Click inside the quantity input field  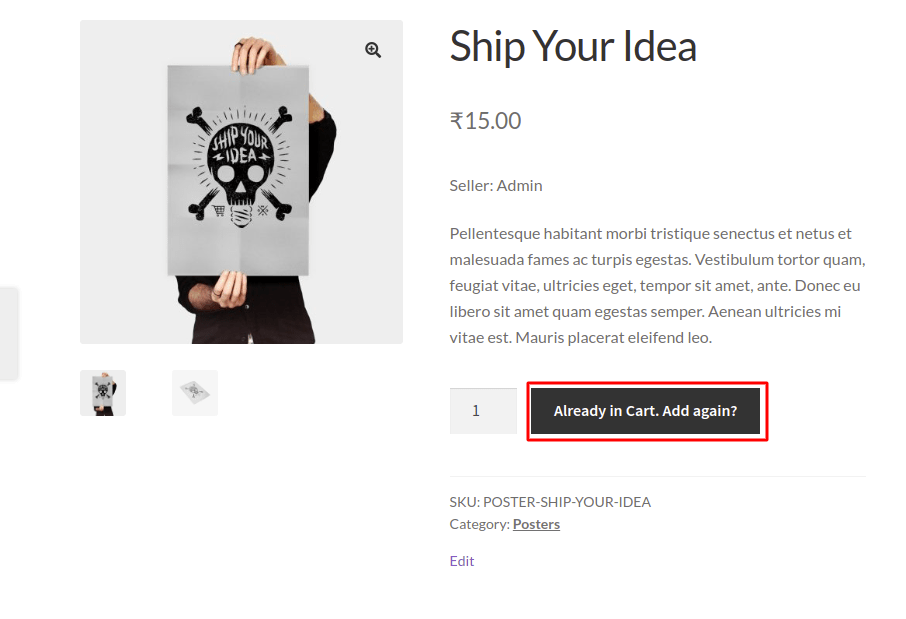tap(483, 410)
